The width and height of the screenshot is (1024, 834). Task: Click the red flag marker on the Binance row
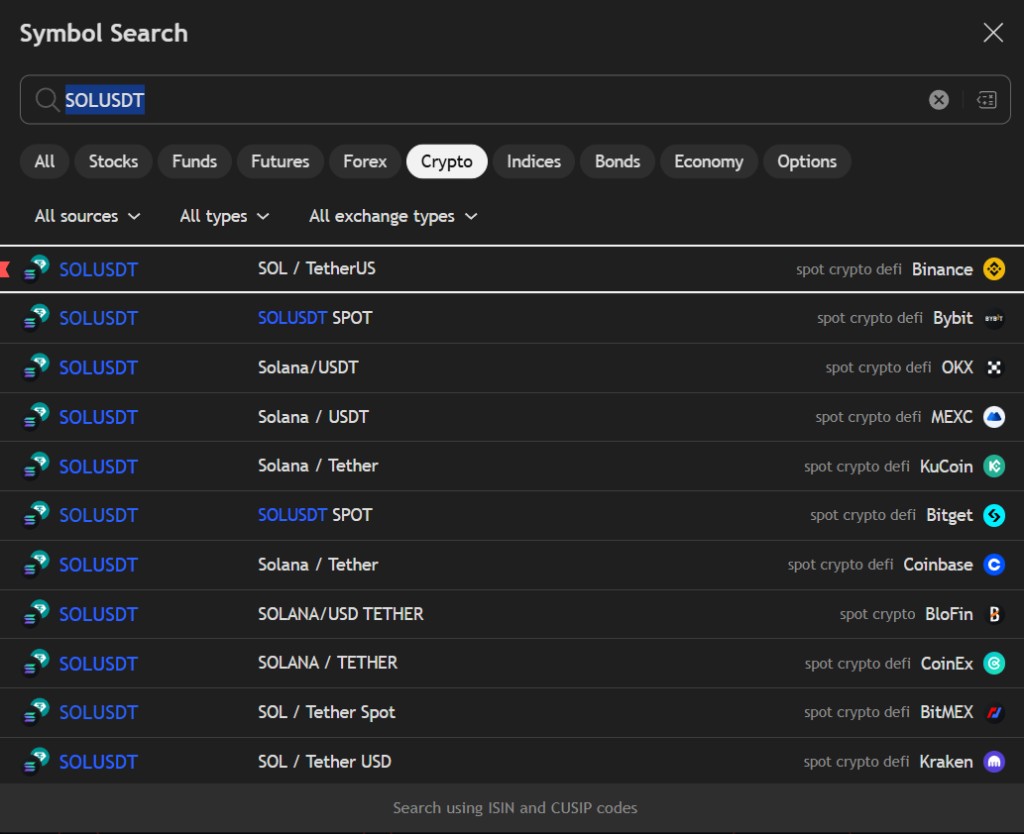point(4,267)
